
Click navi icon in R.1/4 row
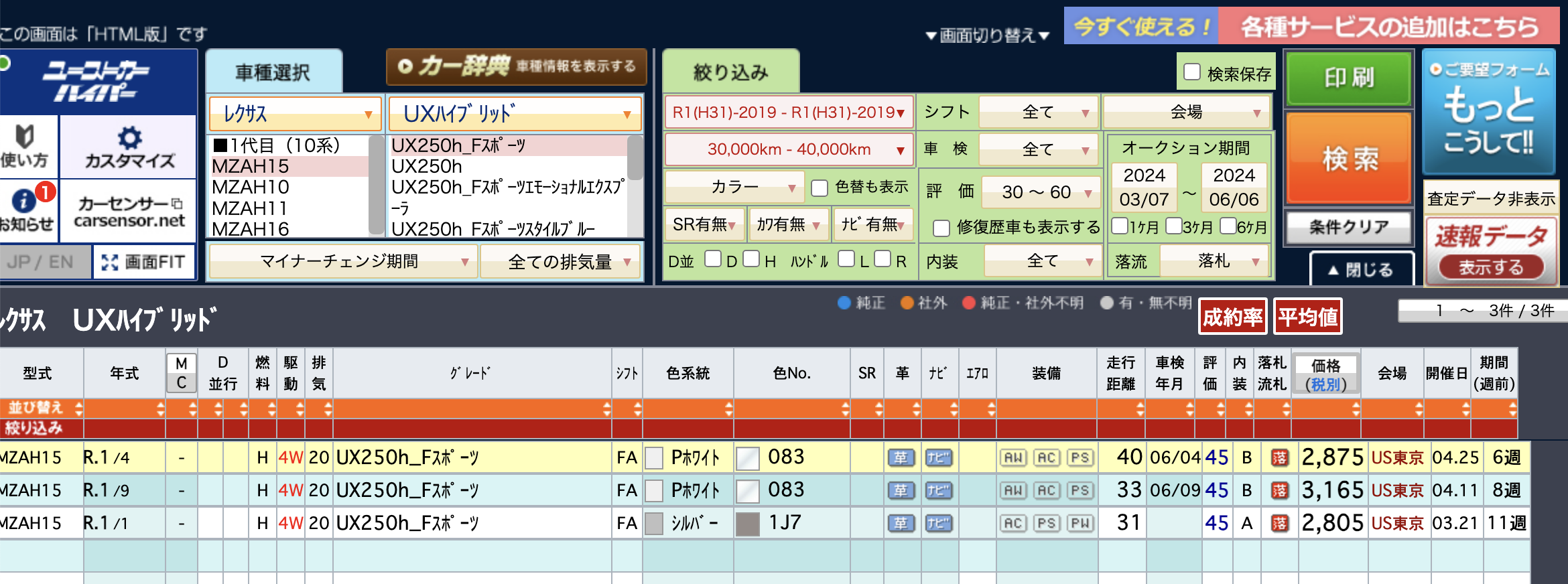(x=938, y=458)
